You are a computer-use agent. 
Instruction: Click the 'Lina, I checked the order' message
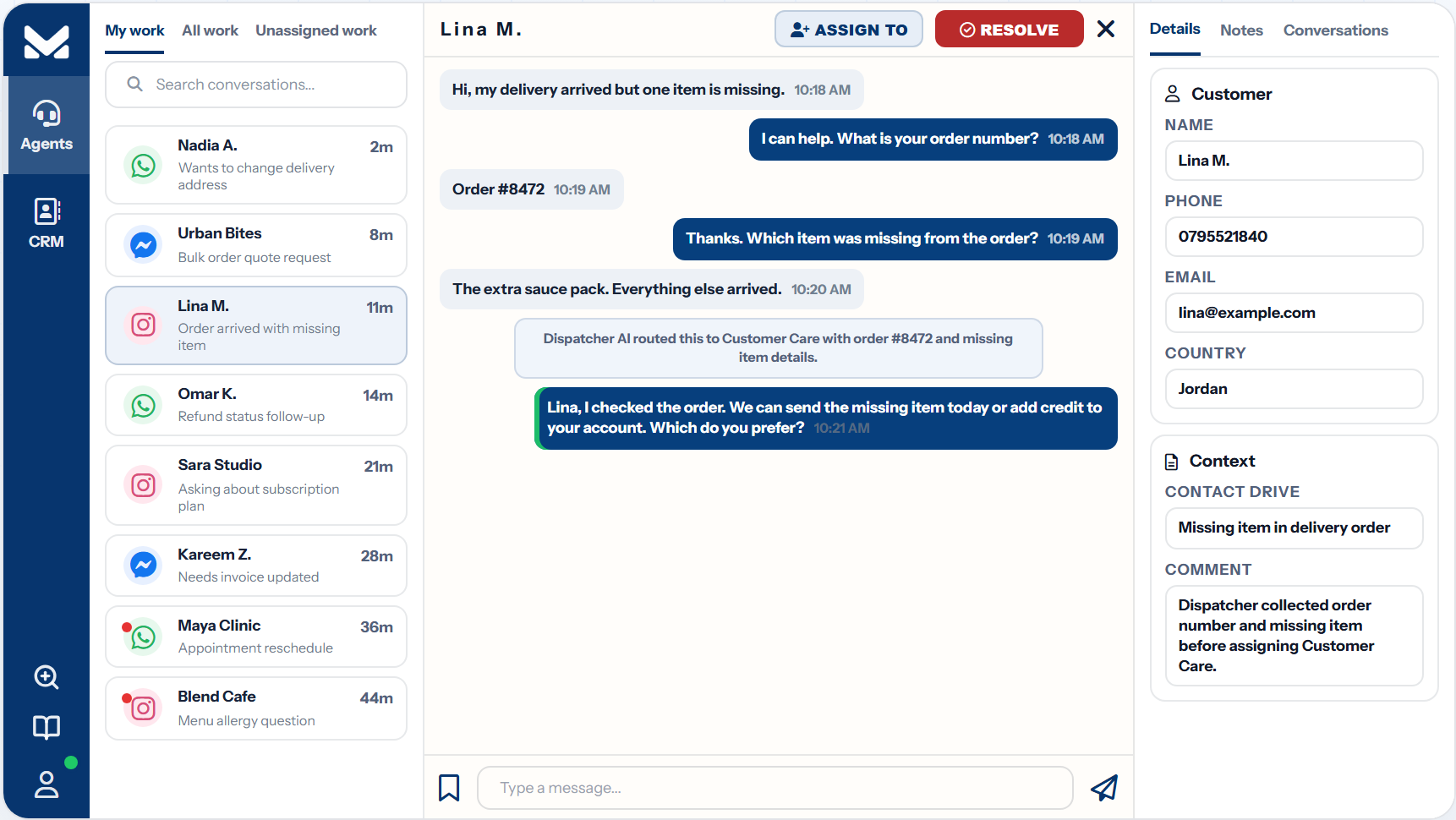(x=826, y=418)
